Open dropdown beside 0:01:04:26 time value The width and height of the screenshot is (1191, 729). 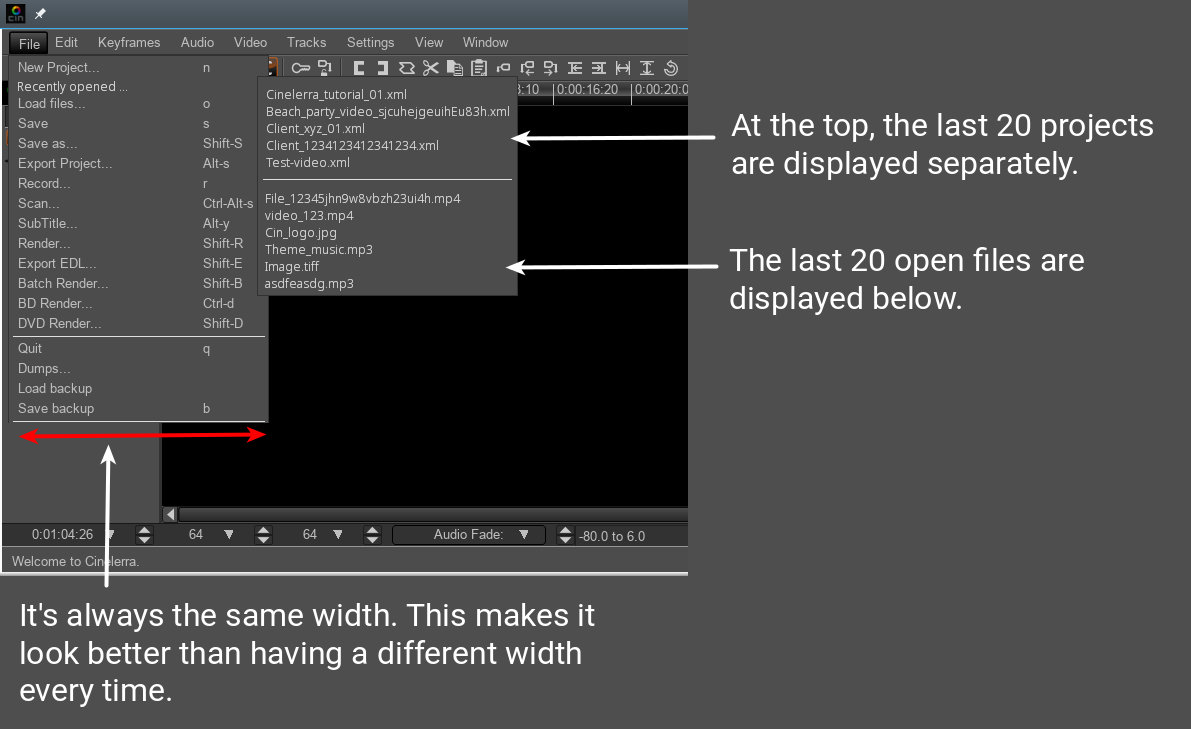point(111,535)
